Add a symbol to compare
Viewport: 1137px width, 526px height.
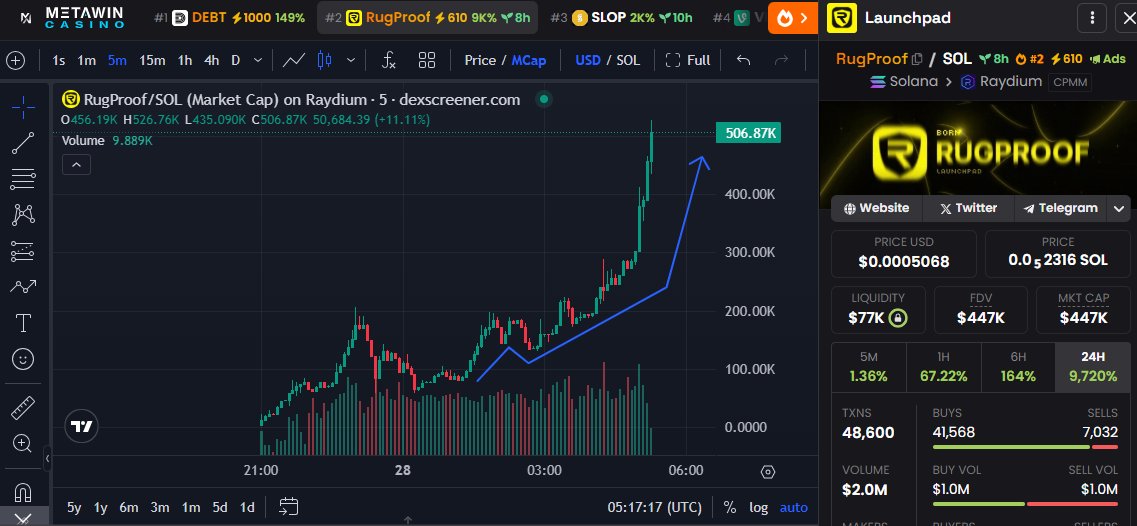(x=15, y=60)
